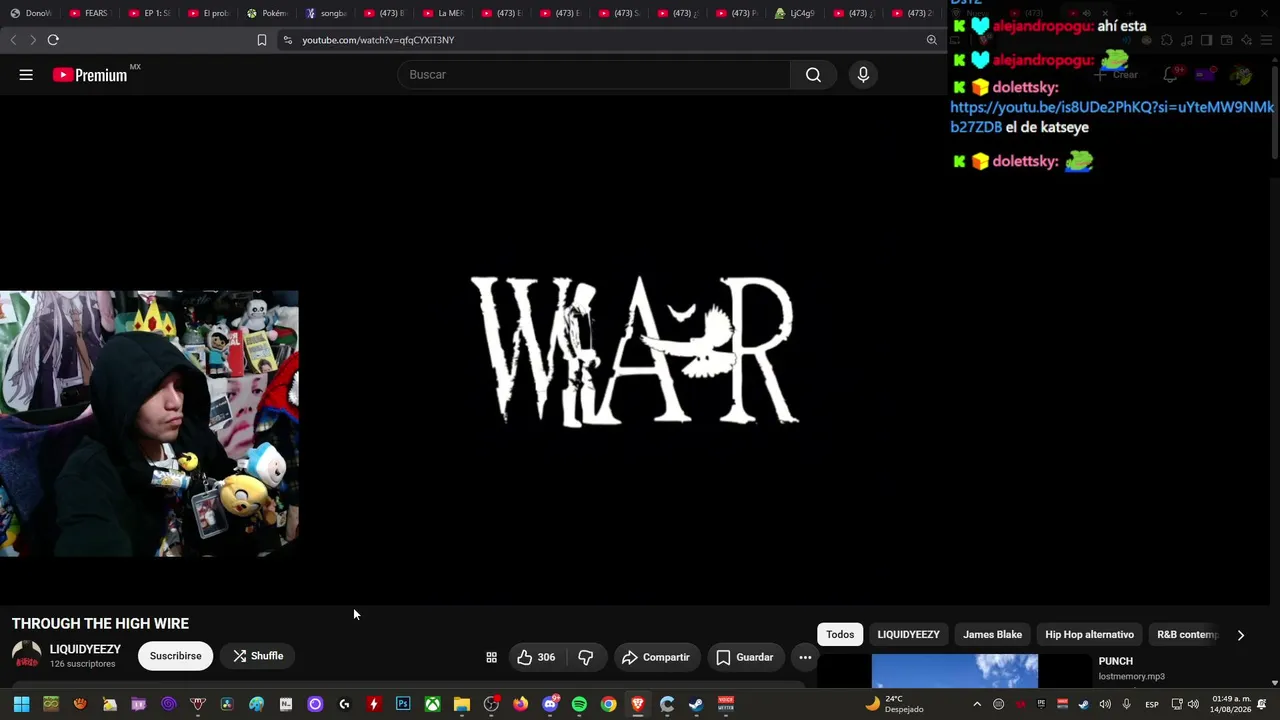The image size is (1280, 720).
Task: Show hidden system tray icons
Action: coord(977,704)
